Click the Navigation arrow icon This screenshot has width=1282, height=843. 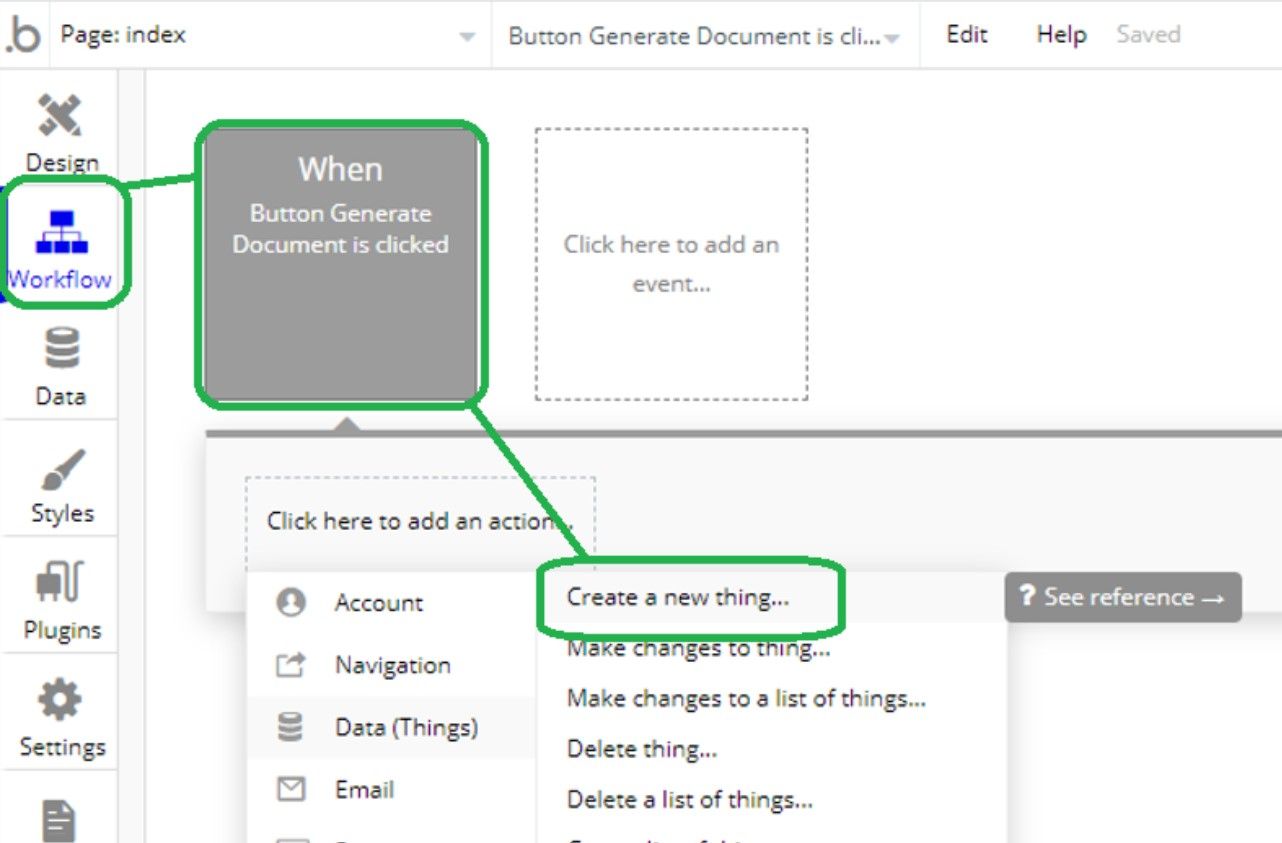tap(291, 665)
